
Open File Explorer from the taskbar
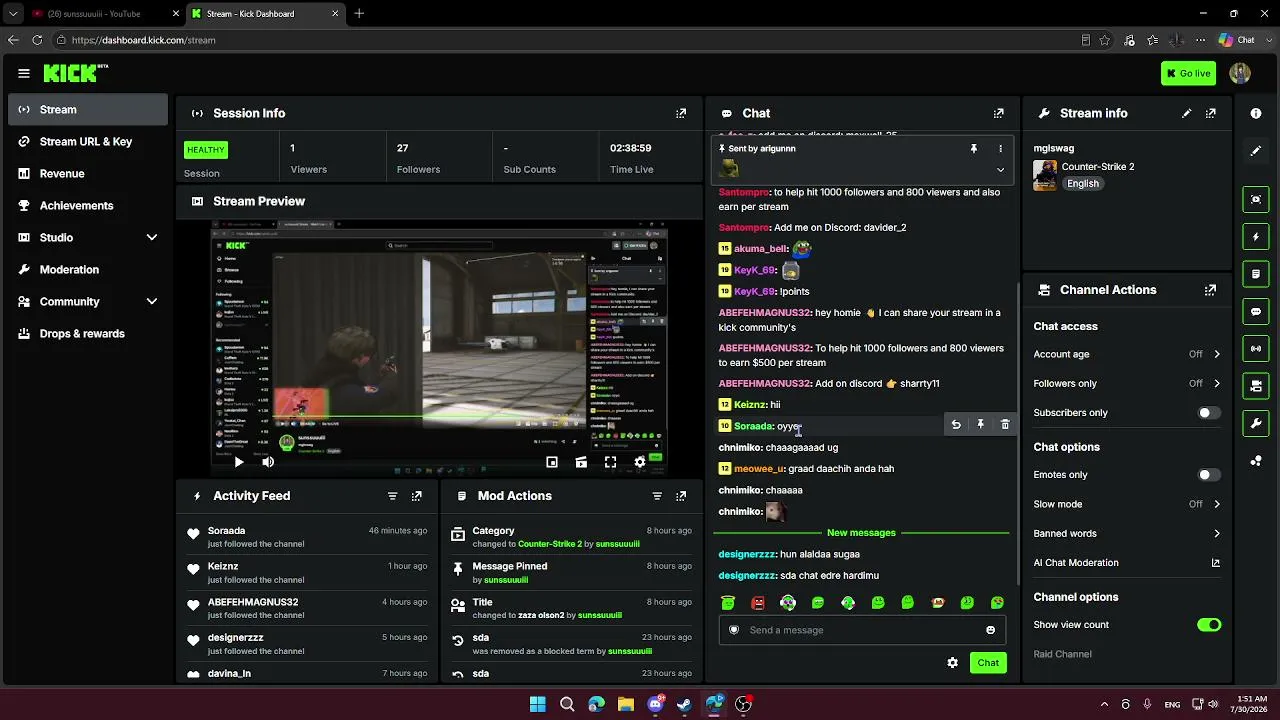(626, 704)
